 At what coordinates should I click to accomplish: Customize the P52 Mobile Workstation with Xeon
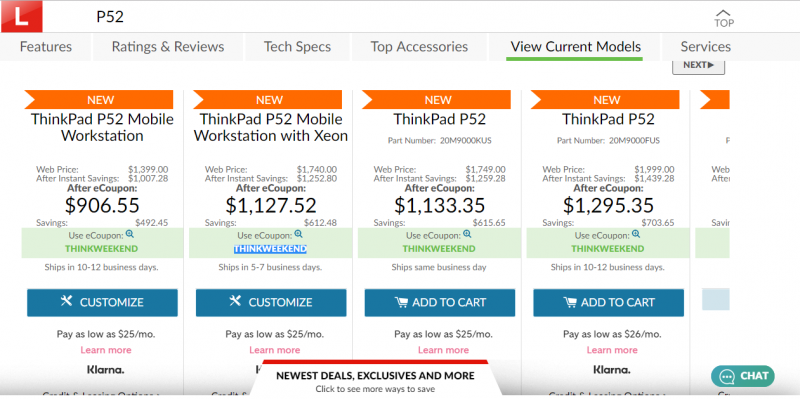pos(271,303)
